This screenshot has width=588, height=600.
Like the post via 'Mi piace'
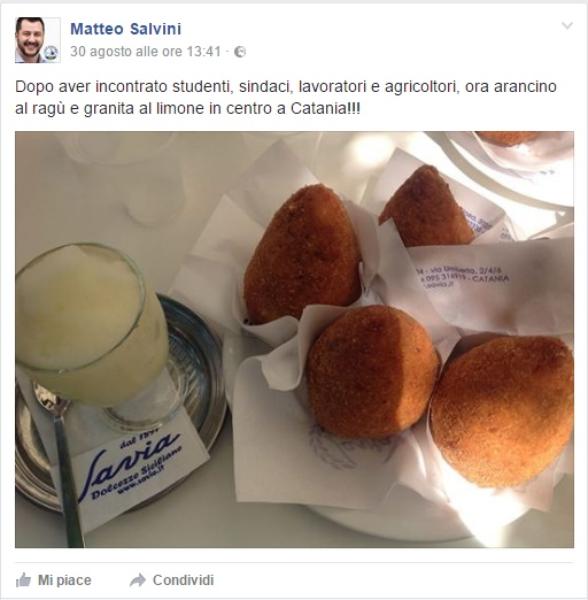[x=64, y=580]
